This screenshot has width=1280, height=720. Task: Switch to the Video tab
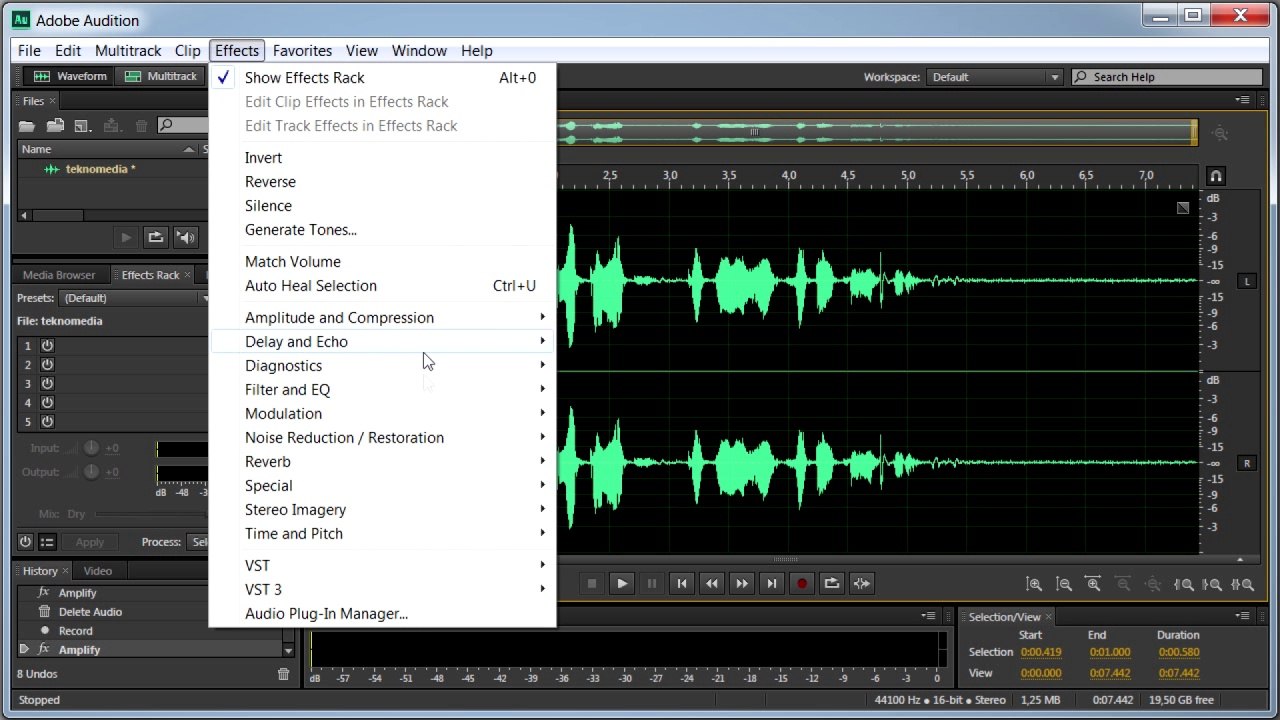tap(98, 571)
